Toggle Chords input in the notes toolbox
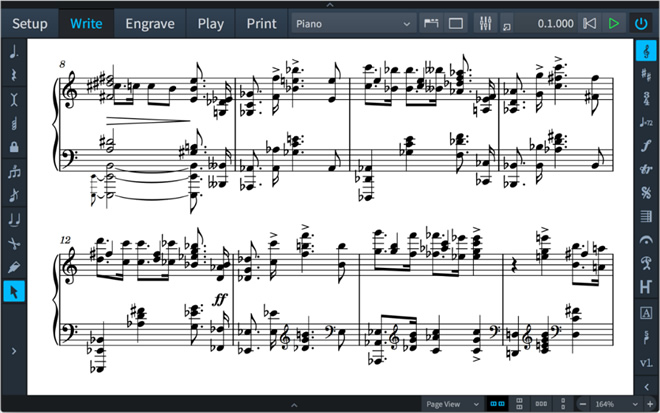This screenshot has width=660, height=413. coord(14,124)
